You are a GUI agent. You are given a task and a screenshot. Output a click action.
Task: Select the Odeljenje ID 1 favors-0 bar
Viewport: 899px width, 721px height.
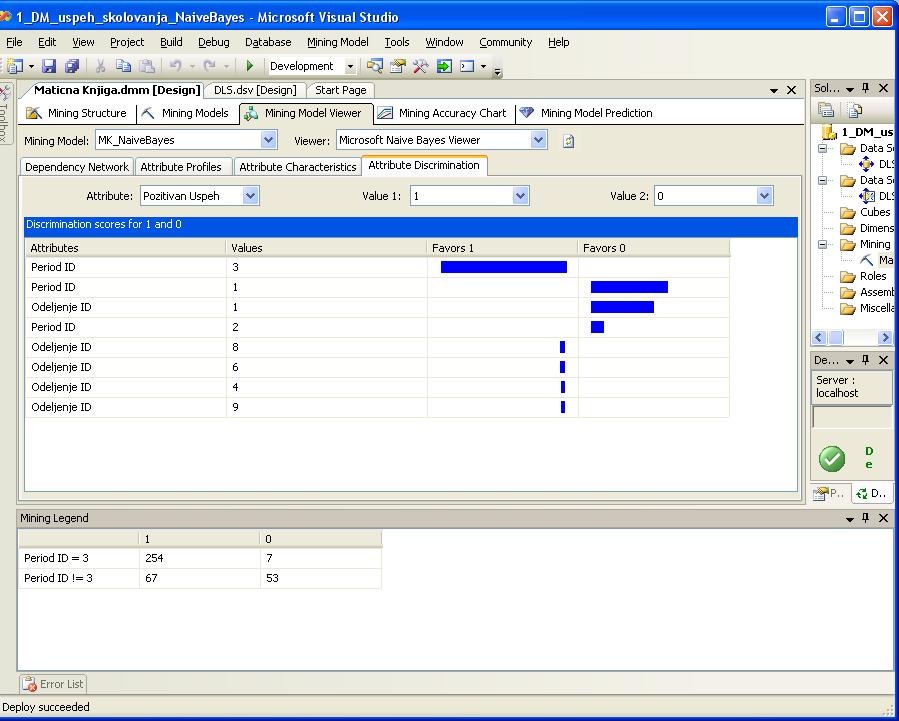pos(623,307)
